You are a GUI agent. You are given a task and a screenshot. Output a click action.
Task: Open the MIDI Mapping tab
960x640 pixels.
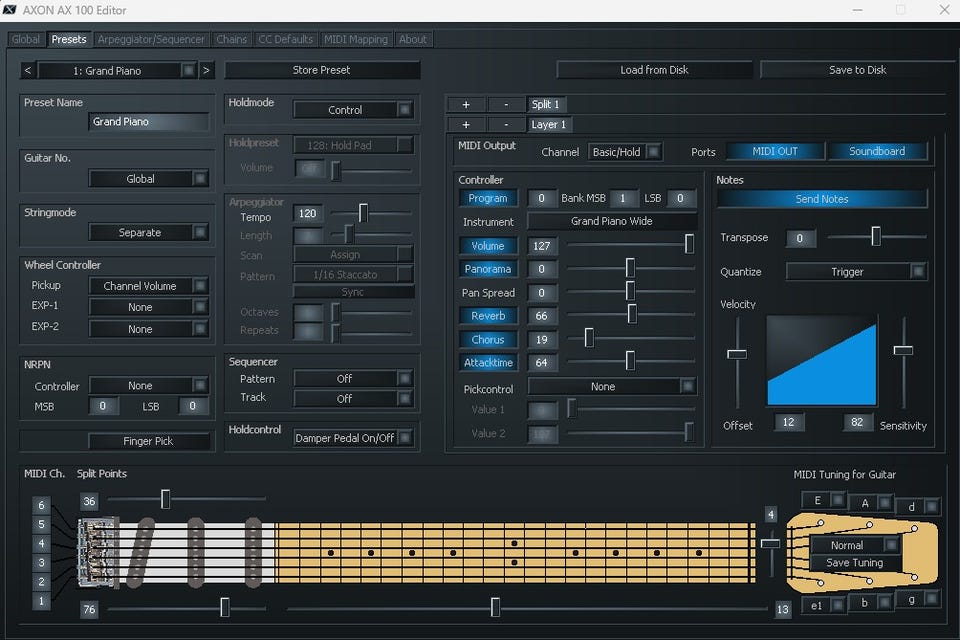[x=355, y=39]
